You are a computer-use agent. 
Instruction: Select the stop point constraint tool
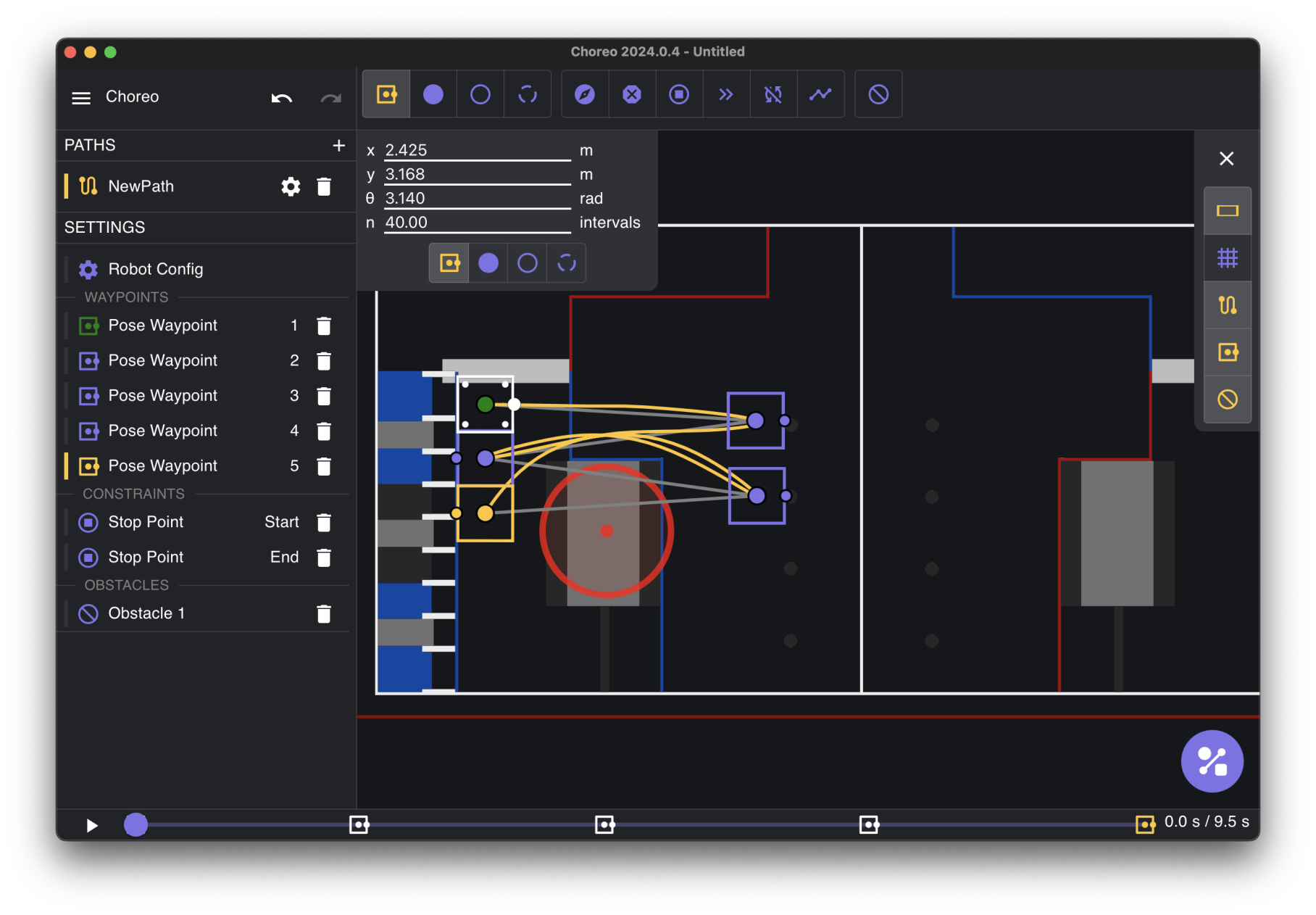click(x=679, y=94)
